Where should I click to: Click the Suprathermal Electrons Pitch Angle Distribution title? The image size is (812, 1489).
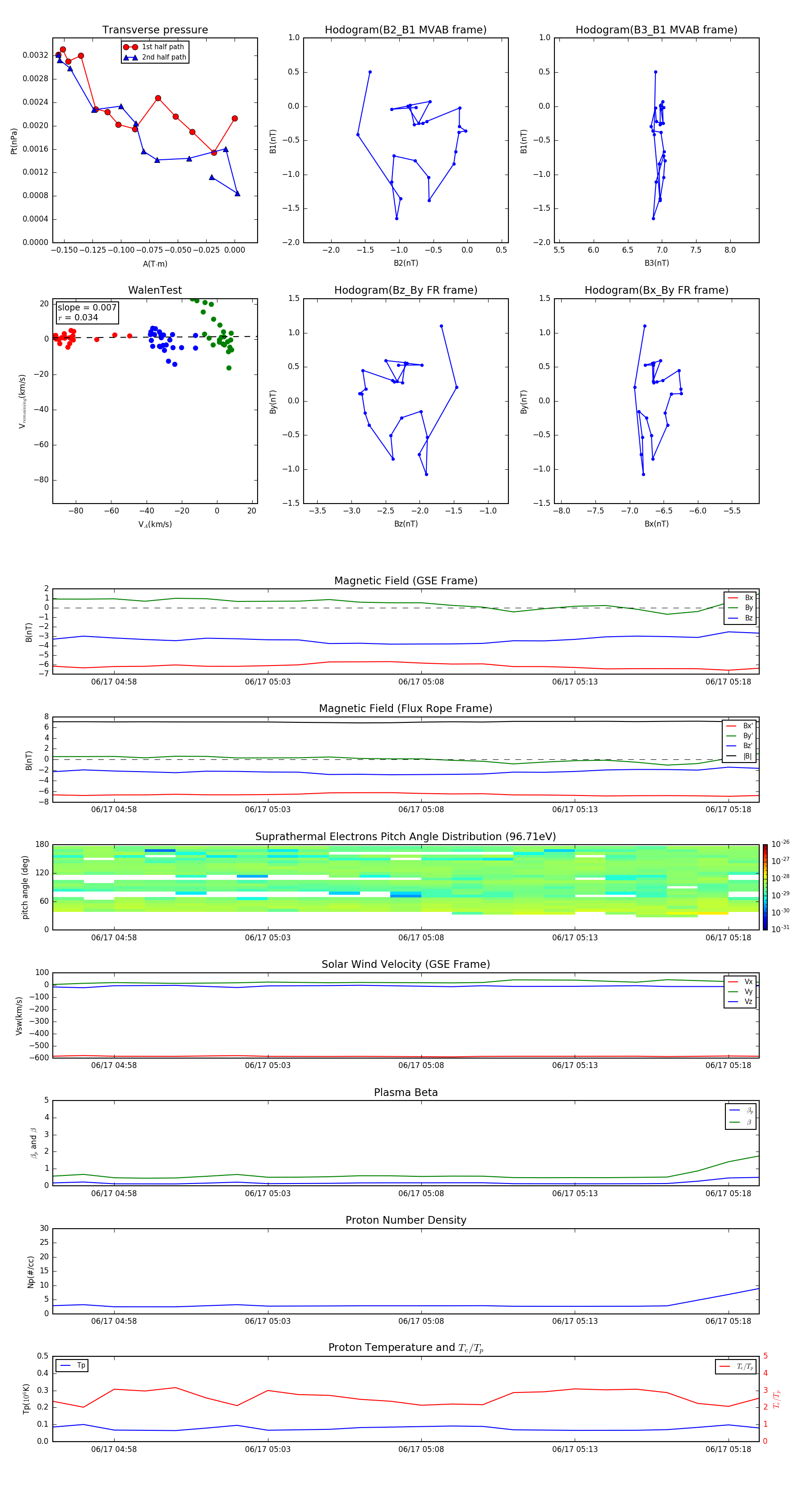(x=406, y=837)
